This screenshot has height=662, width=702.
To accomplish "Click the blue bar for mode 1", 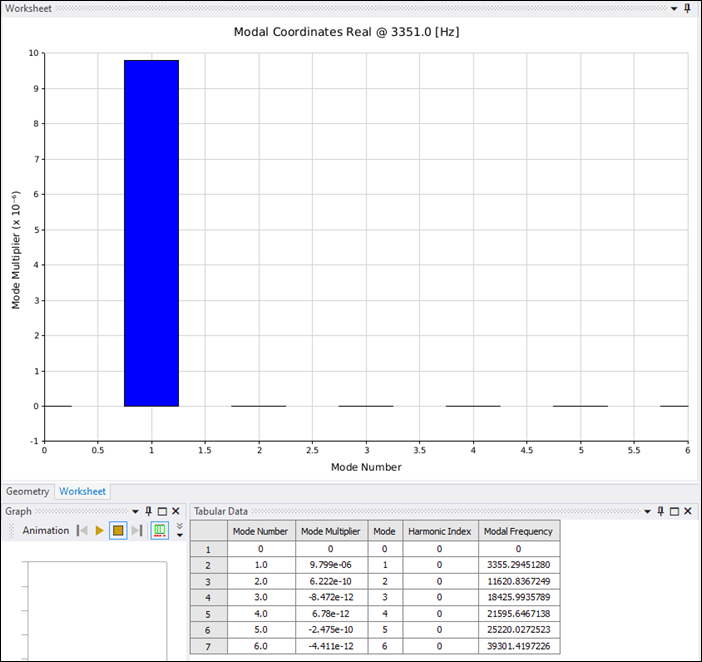I will click(151, 233).
